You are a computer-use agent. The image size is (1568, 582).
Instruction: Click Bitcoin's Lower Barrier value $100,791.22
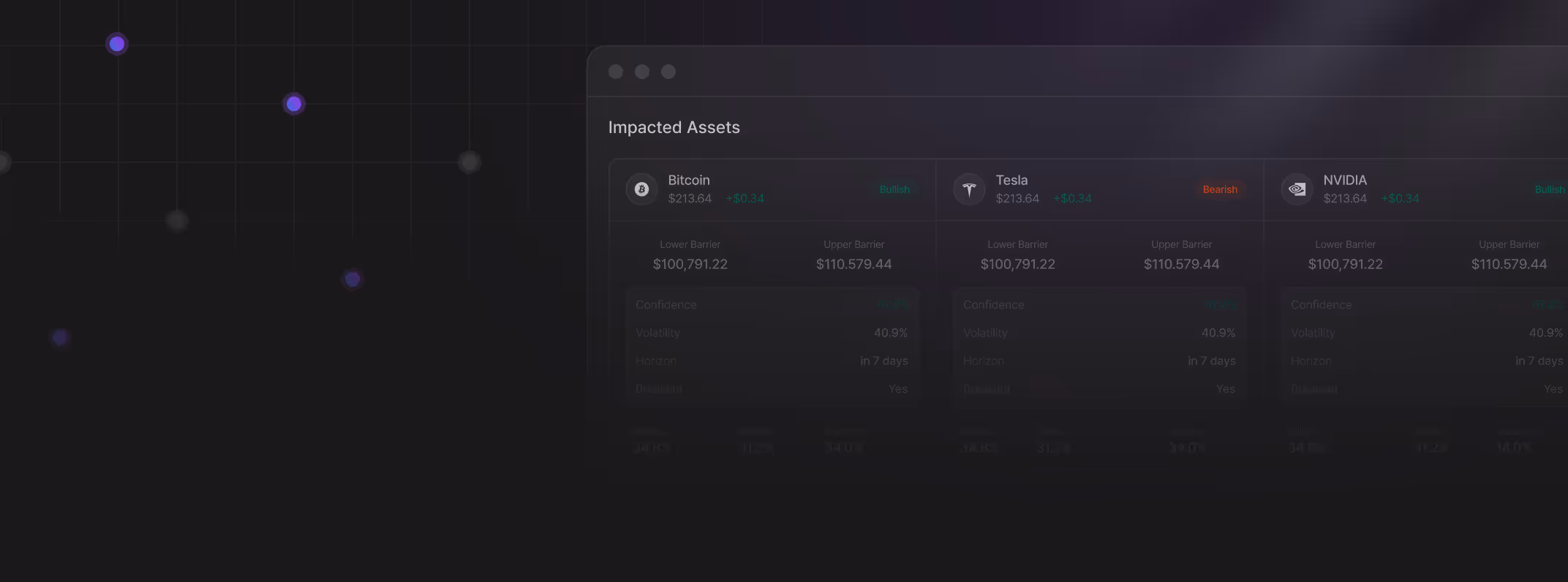690,264
